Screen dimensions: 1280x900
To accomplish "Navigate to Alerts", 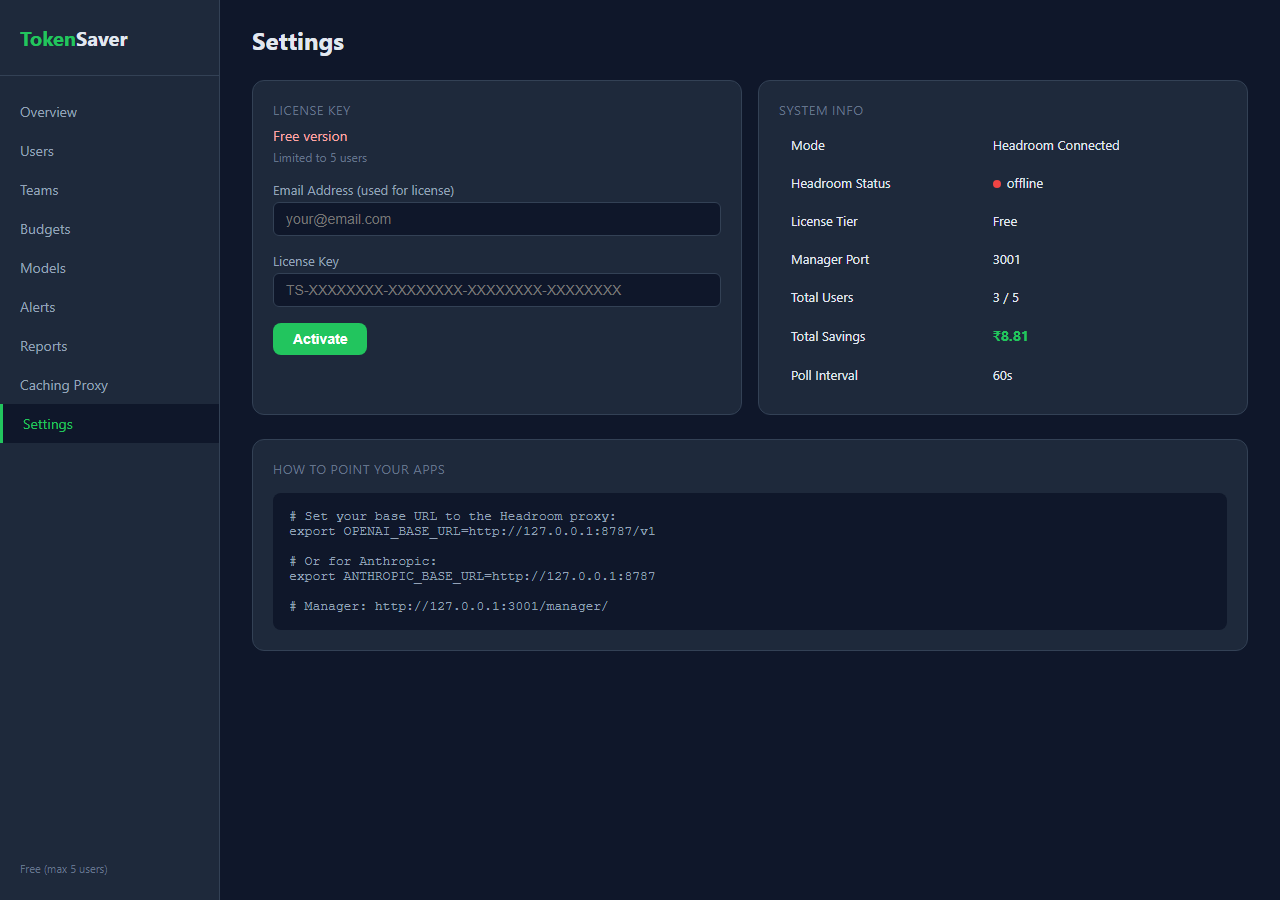I will click(109, 307).
